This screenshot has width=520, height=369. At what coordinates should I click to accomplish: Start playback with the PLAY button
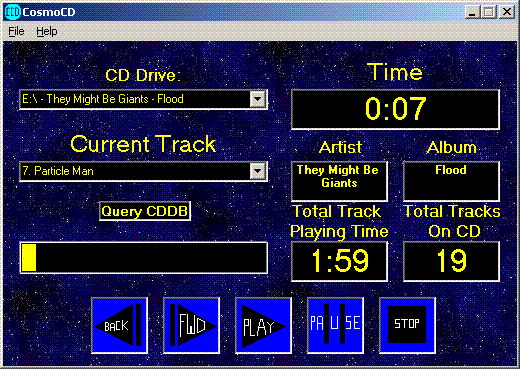tap(264, 325)
